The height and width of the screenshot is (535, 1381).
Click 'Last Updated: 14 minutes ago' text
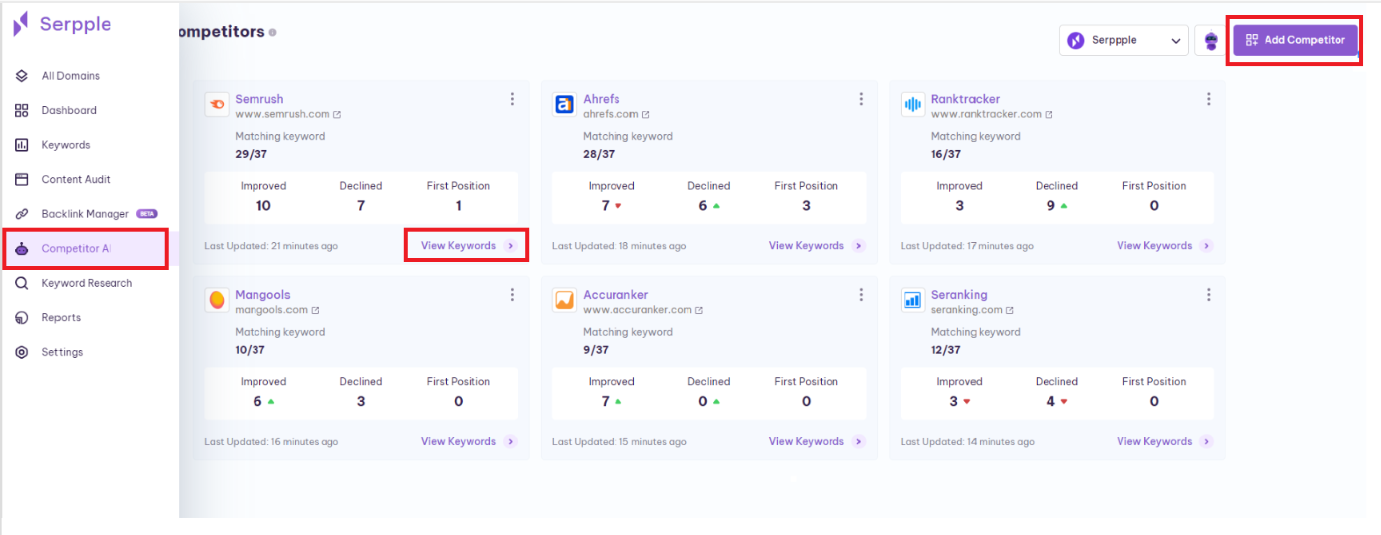coord(968,442)
